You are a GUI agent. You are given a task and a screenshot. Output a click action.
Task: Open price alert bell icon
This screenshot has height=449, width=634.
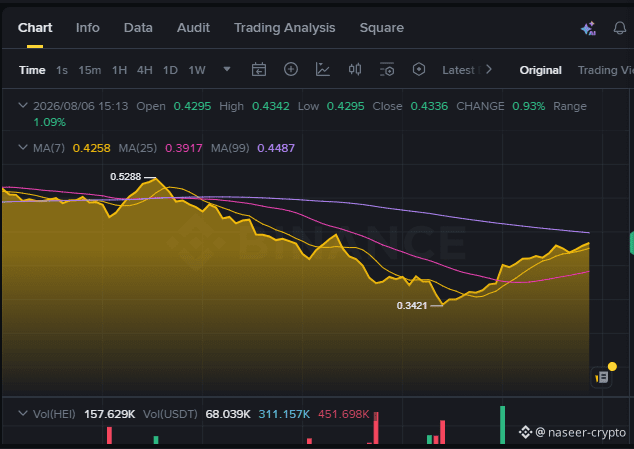[x=619, y=28]
